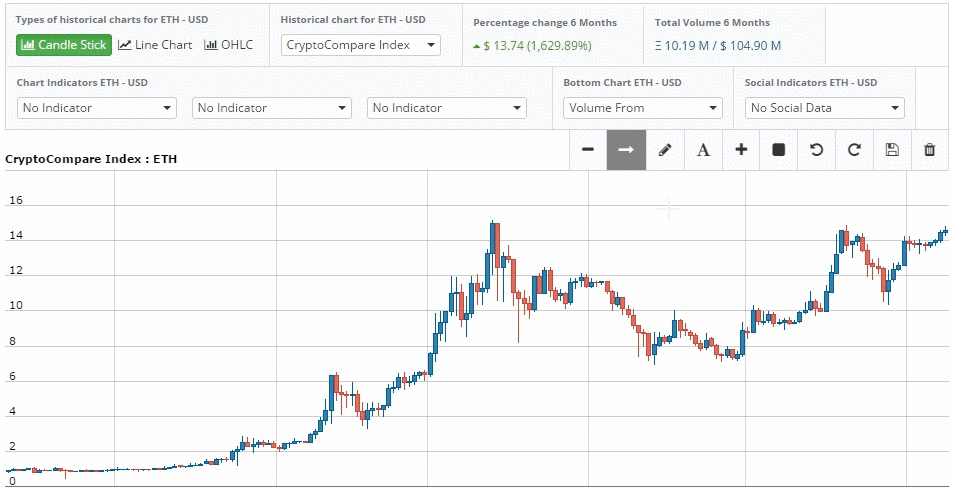
Task: Open the middle chart indicator dropdown
Action: click(x=272, y=108)
